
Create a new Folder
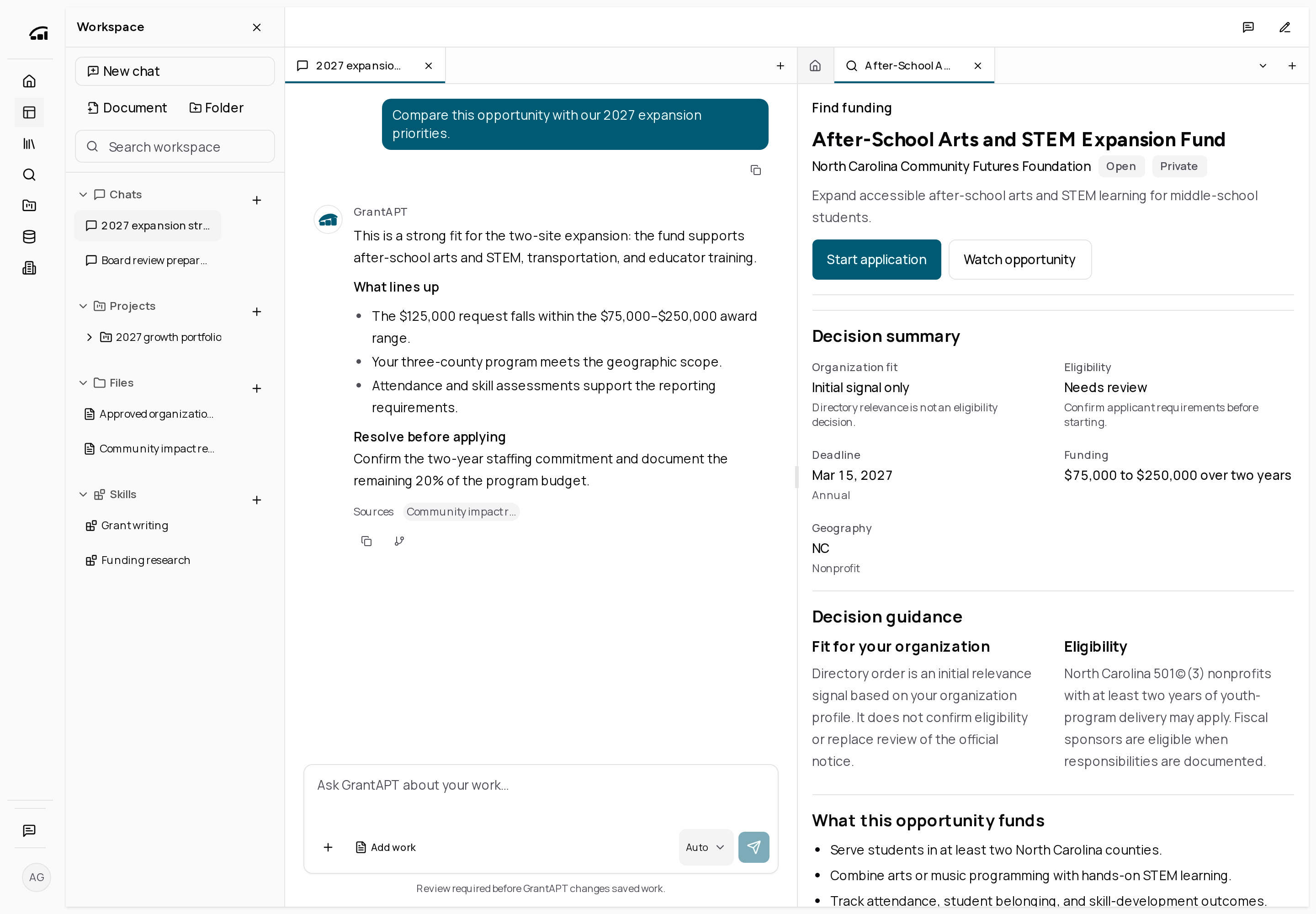click(x=216, y=108)
